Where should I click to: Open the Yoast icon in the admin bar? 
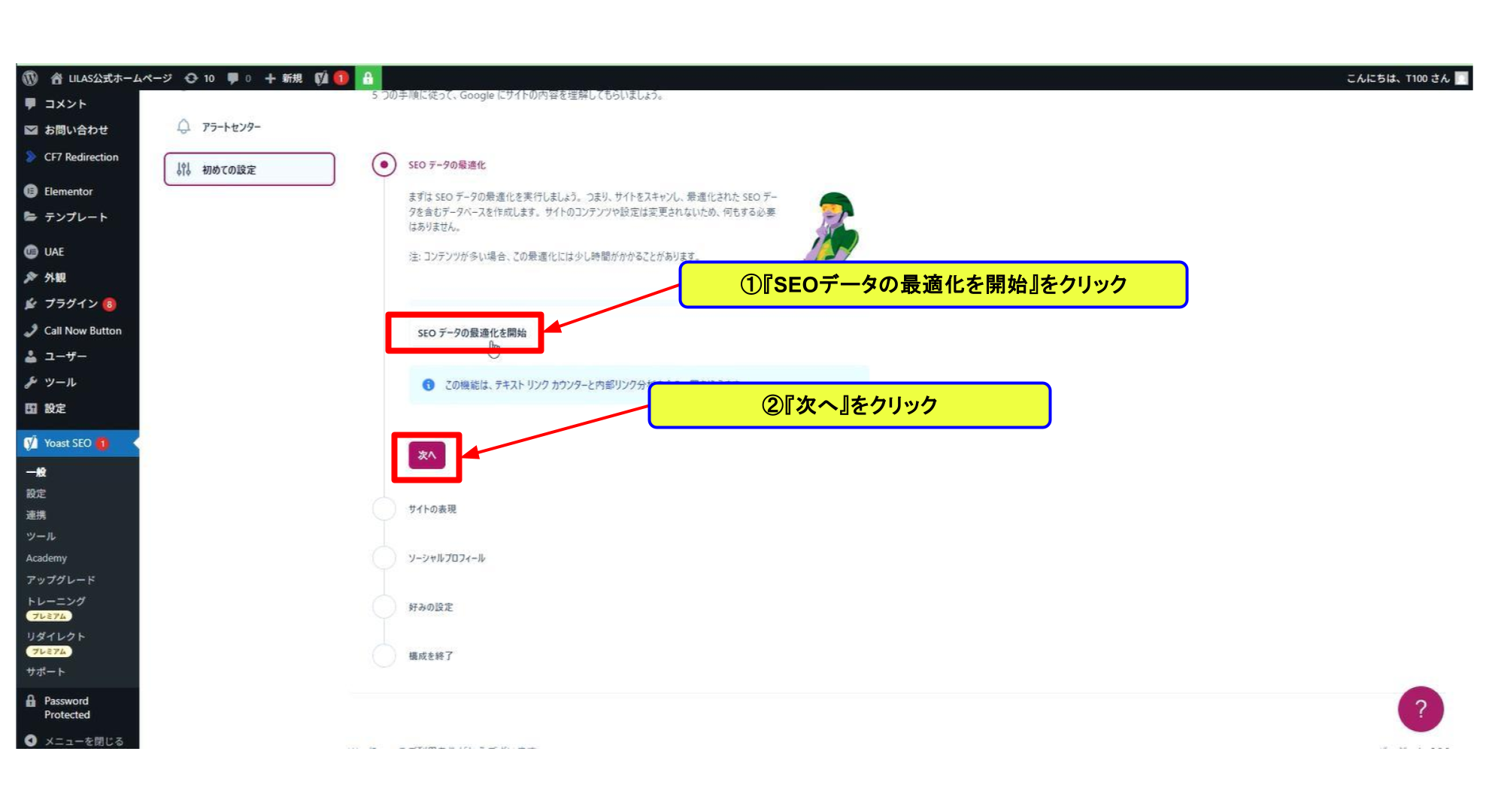pyautogui.click(x=322, y=78)
